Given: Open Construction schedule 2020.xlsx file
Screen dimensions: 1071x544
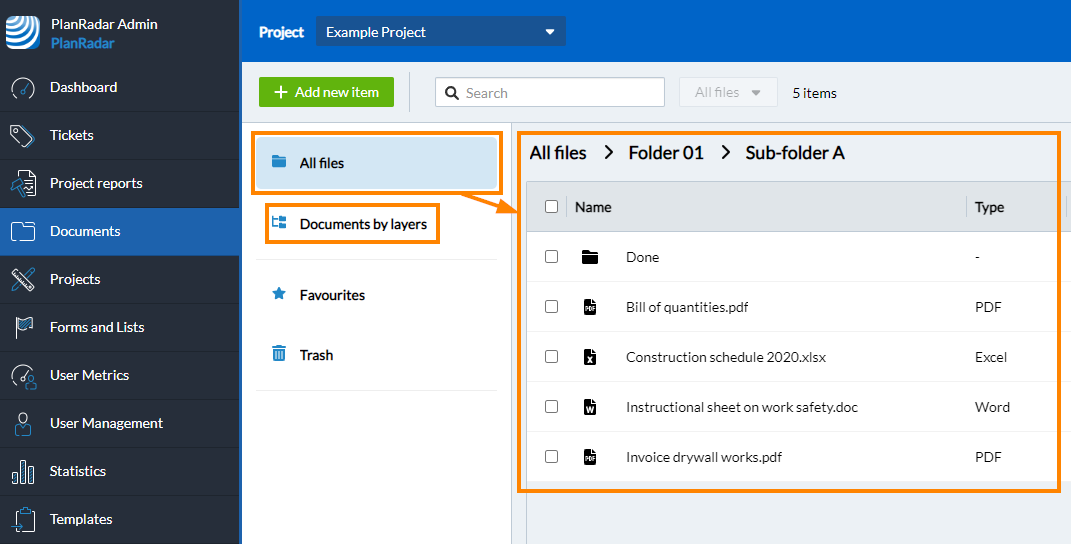Looking at the screenshot, I should pyautogui.click(x=726, y=357).
